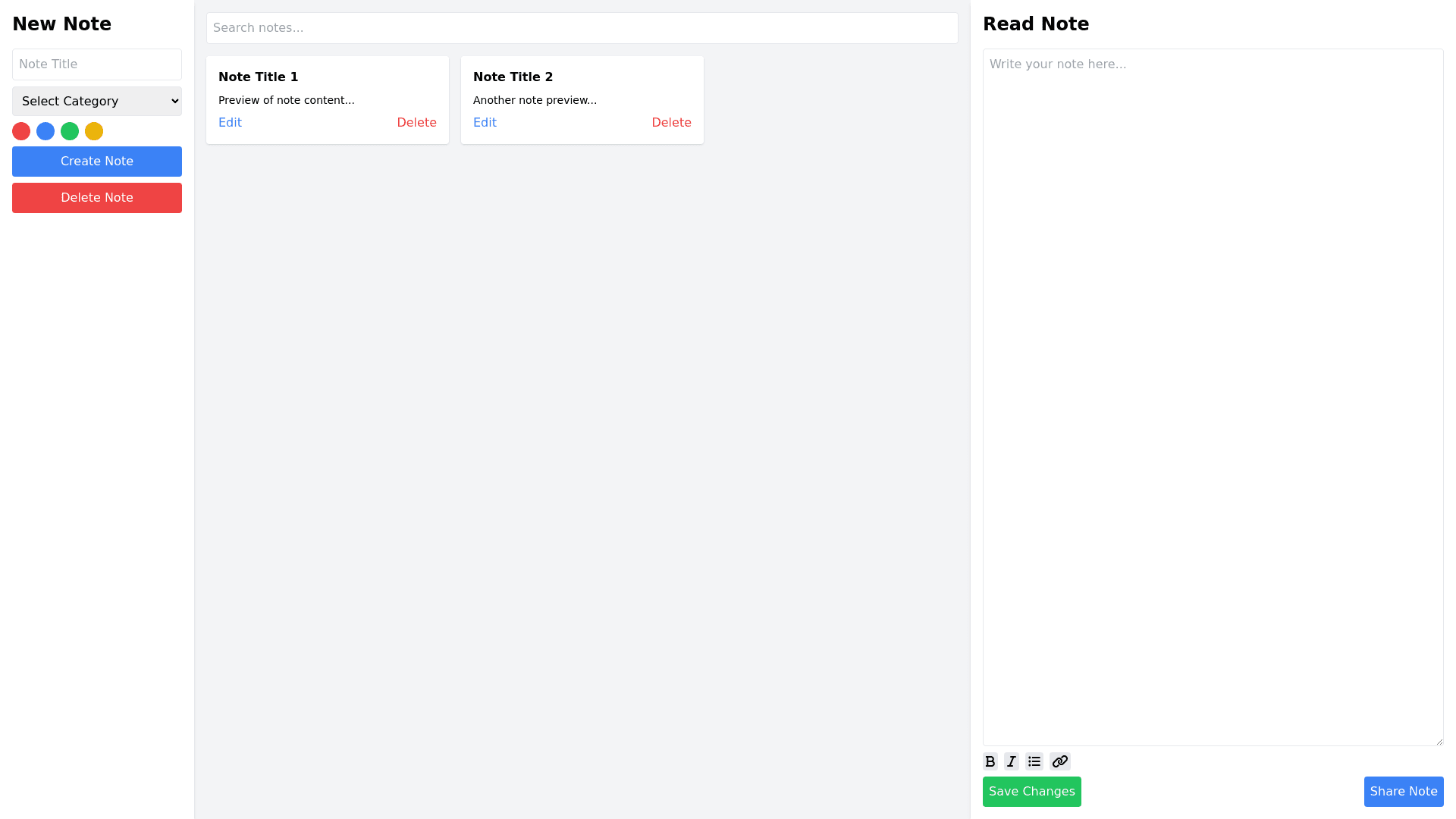Viewport: 1456px width, 819px height.
Task: Apply bold formatting in note editor
Action: pos(990,761)
